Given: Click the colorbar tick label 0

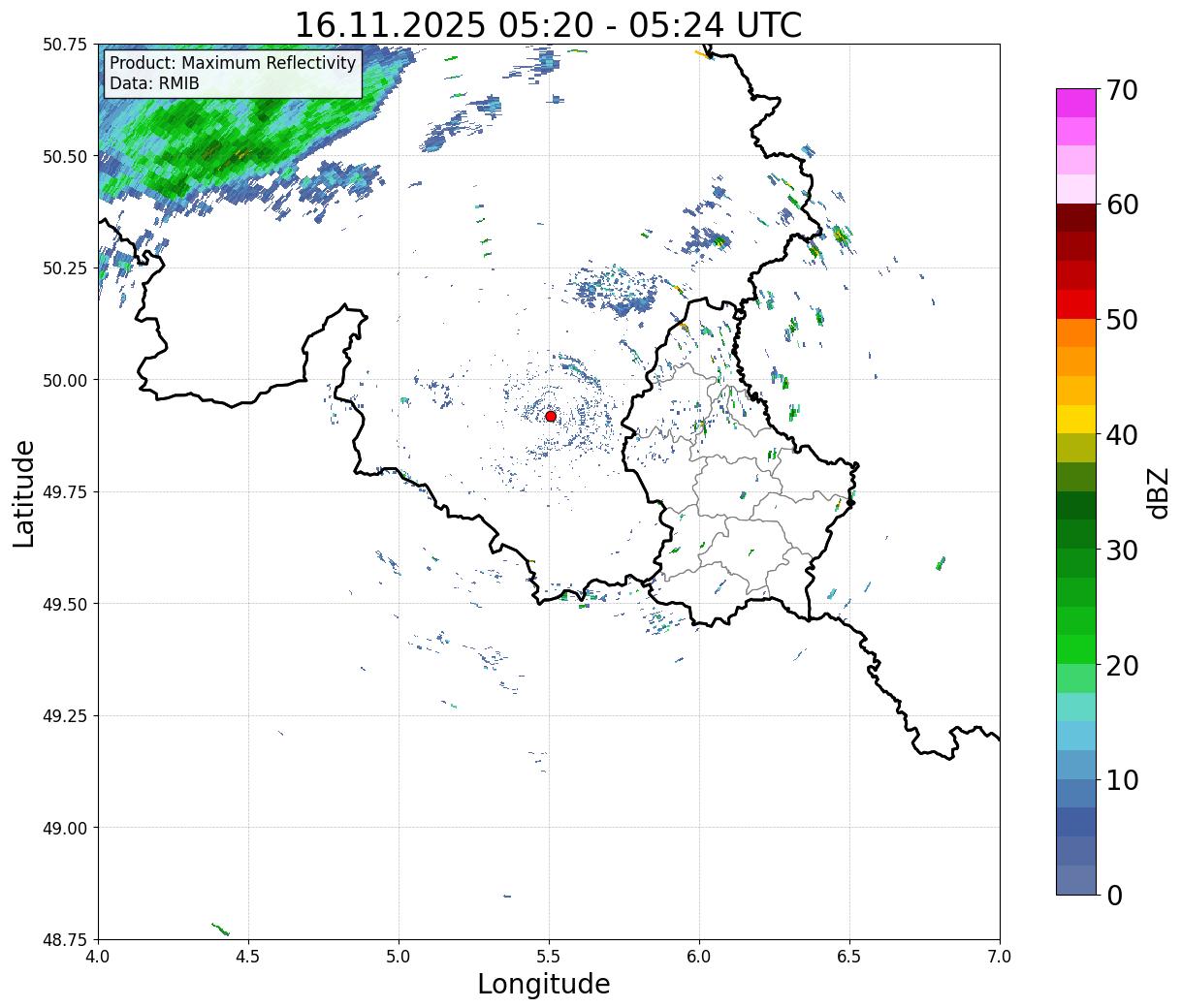Looking at the screenshot, I should (x=1113, y=896).
